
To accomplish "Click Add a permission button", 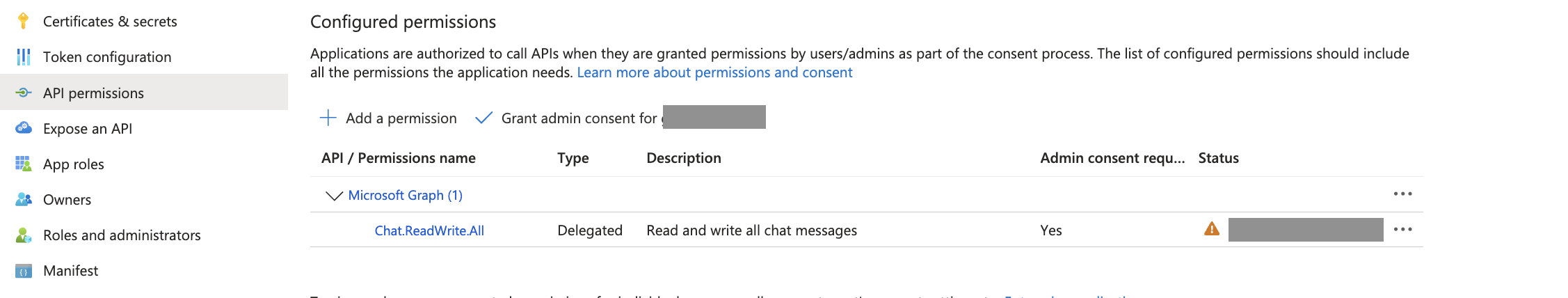I will [x=388, y=118].
